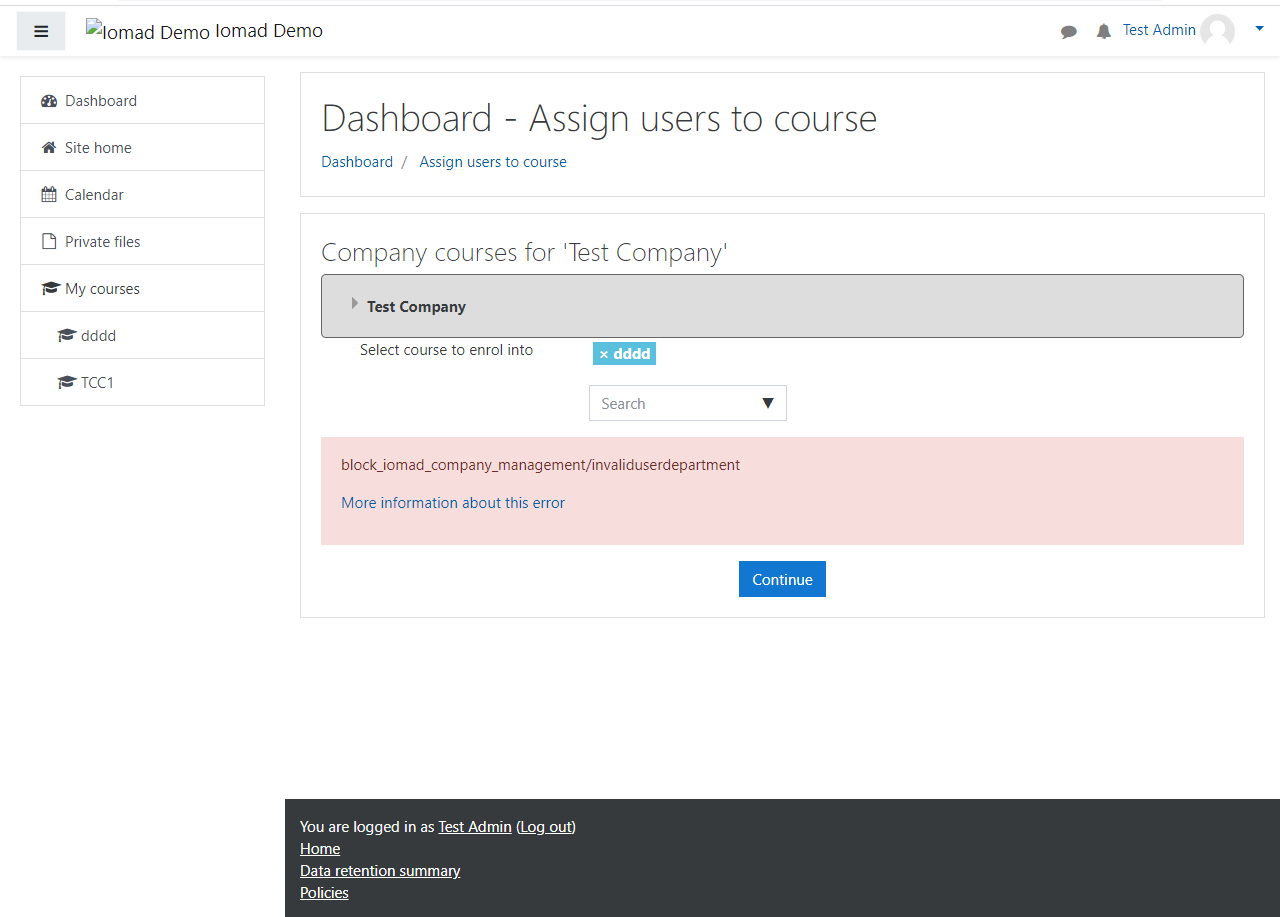
Task: Select My courses in the sidebar
Action: [102, 288]
